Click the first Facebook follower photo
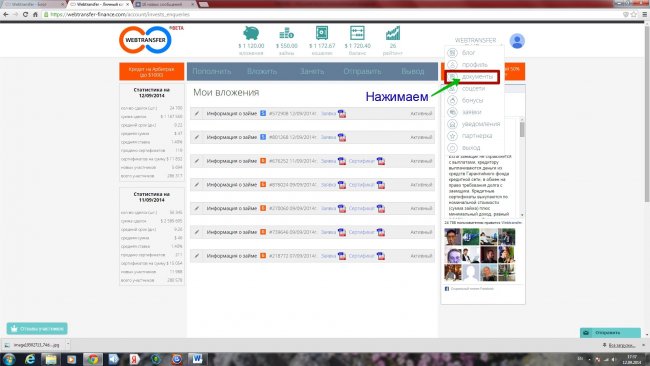The height and width of the screenshot is (366, 650). tap(453, 237)
